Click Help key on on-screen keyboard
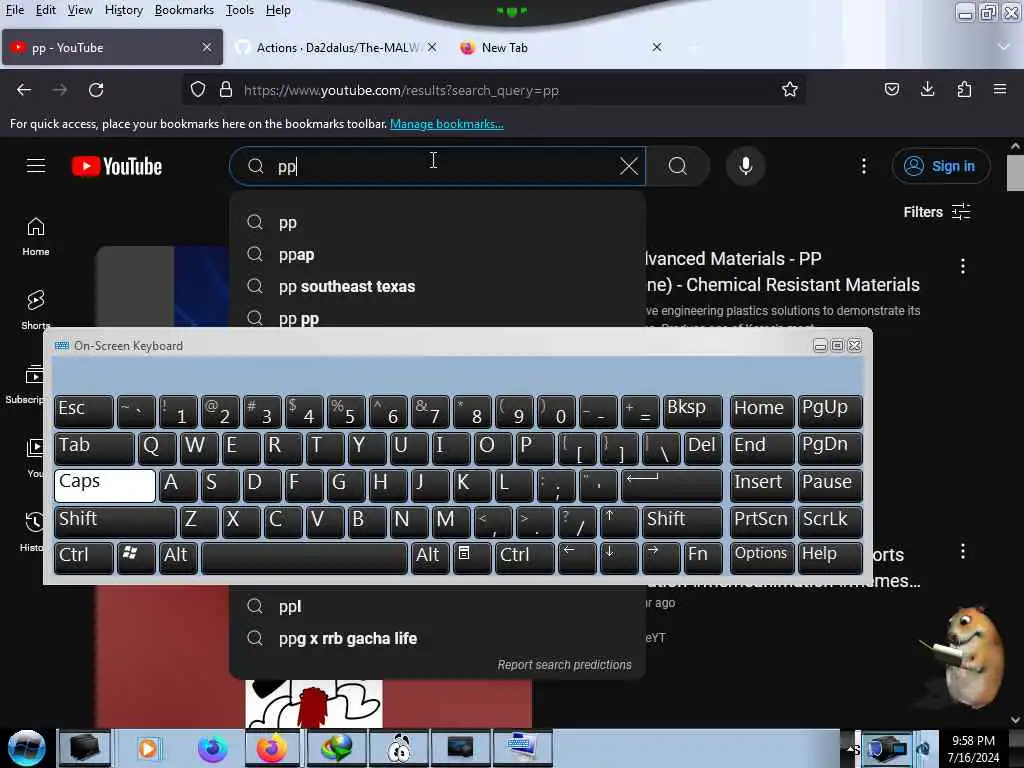1024x768 pixels. (x=830, y=557)
